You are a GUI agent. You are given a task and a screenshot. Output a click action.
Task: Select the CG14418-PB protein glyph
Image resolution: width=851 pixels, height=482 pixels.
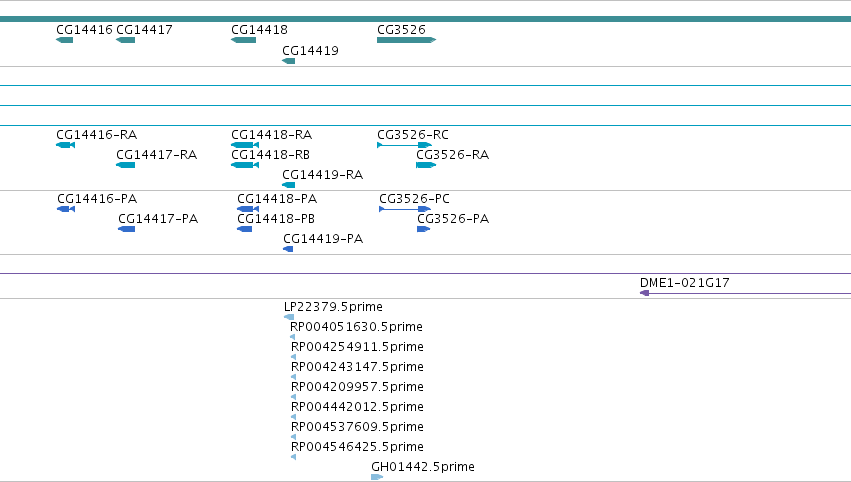click(x=245, y=229)
